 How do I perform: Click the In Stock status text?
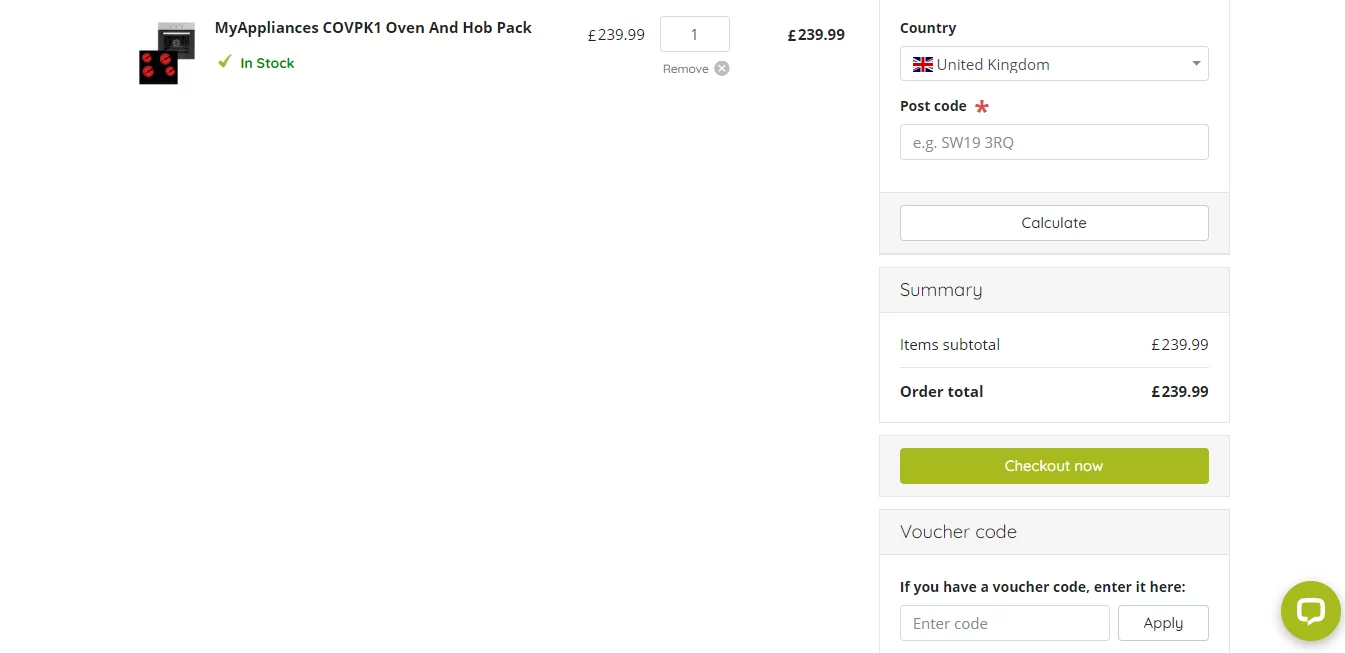tap(267, 63)
